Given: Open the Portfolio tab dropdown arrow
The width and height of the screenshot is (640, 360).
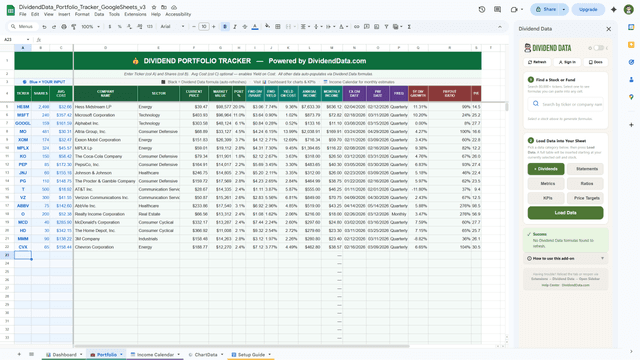Looking at the screenshot, I should click(121, 355).
